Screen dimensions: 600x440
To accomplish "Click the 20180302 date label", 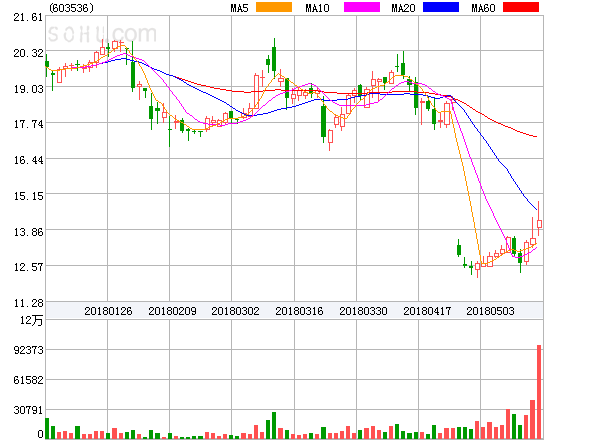I will pos(235,311).
